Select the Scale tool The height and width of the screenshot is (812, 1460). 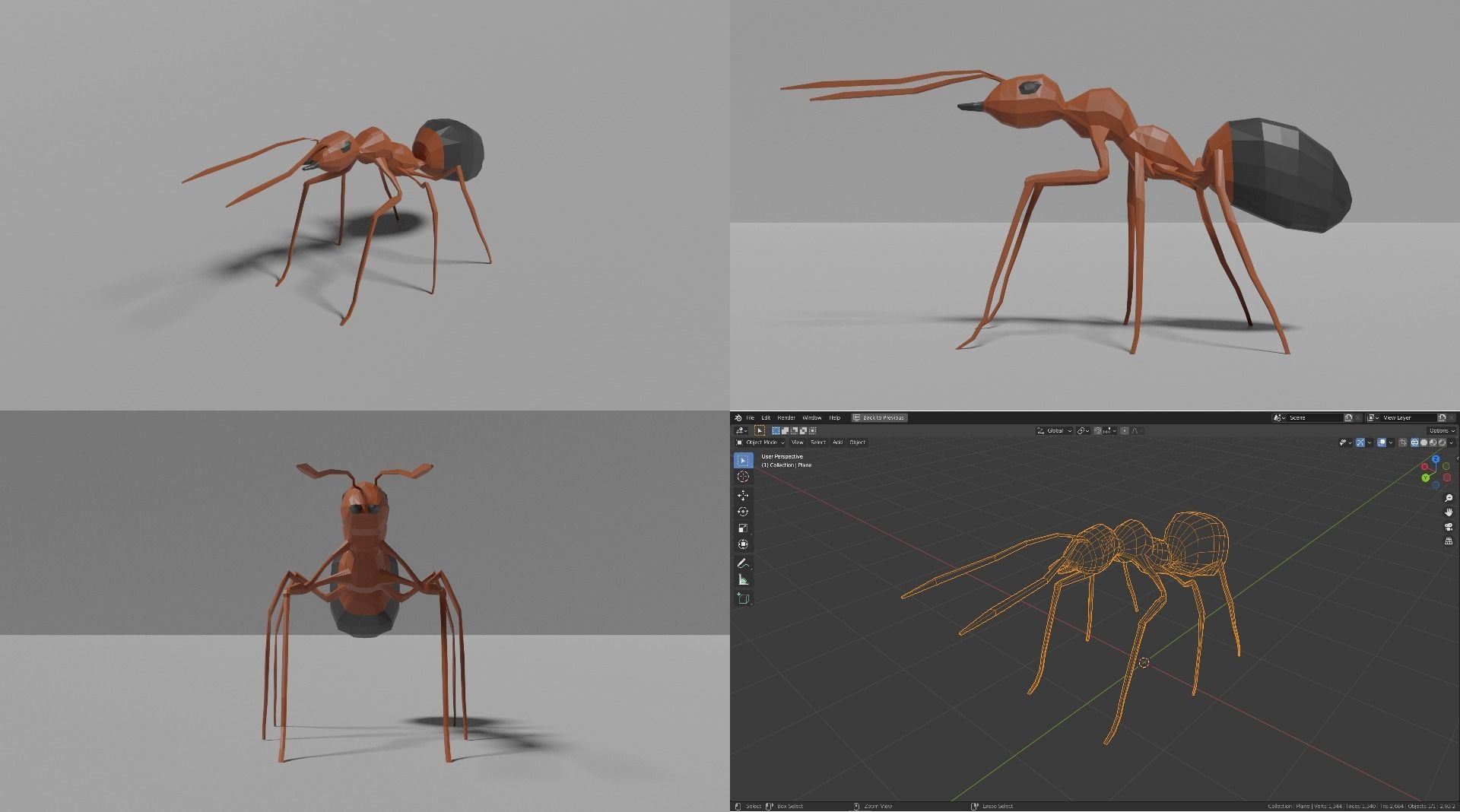click(x=743, y=526)
